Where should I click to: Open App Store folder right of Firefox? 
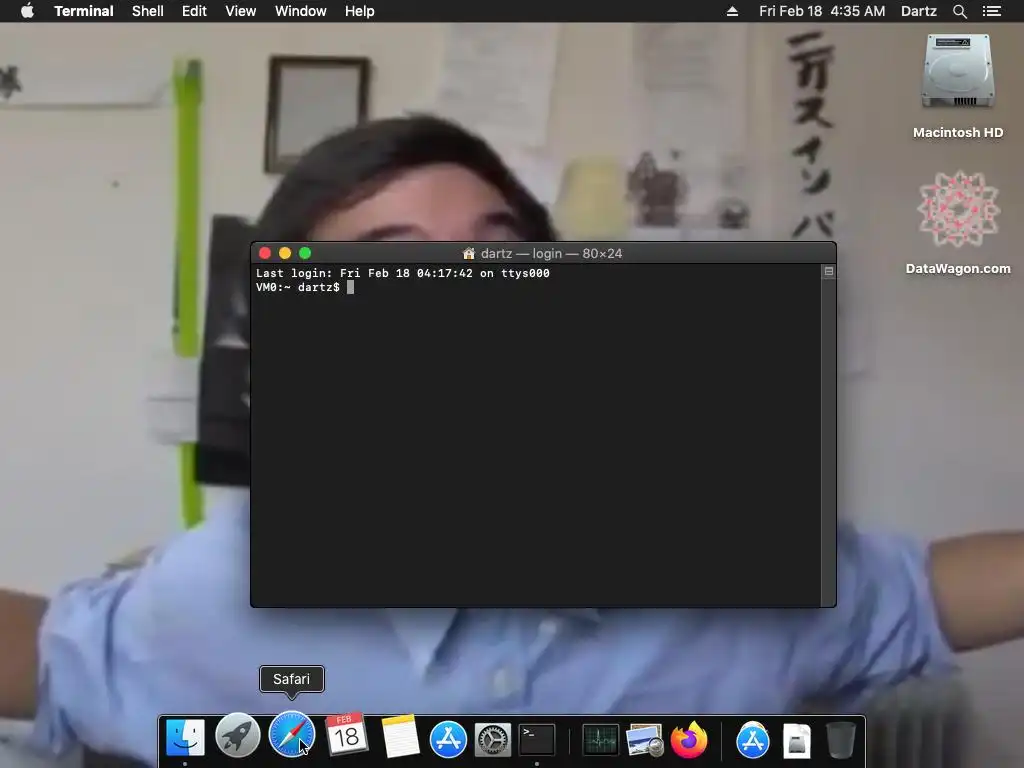coord(752,740)
